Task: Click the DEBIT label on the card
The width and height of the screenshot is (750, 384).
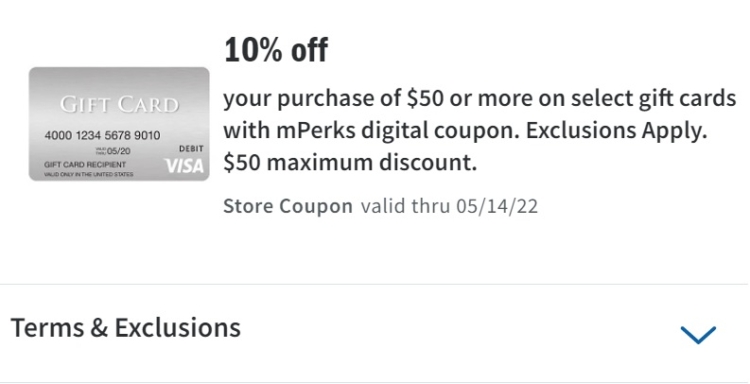Action: 191,149
